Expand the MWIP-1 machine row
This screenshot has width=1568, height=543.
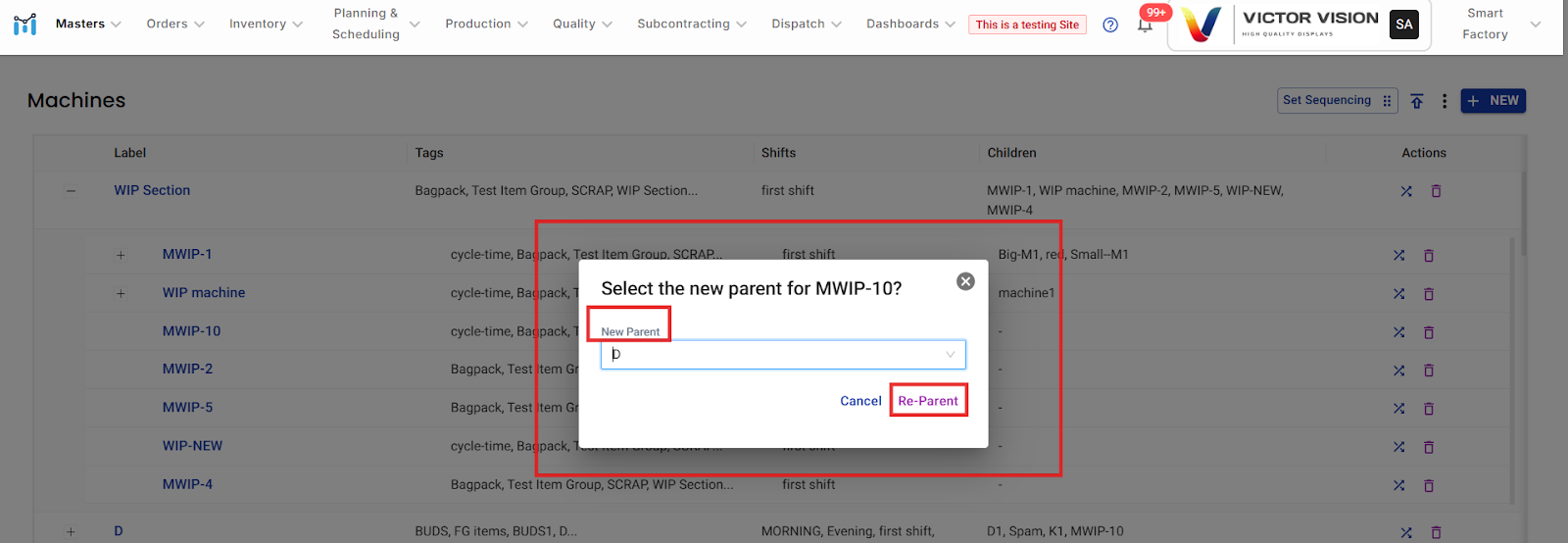click(121, 255)
